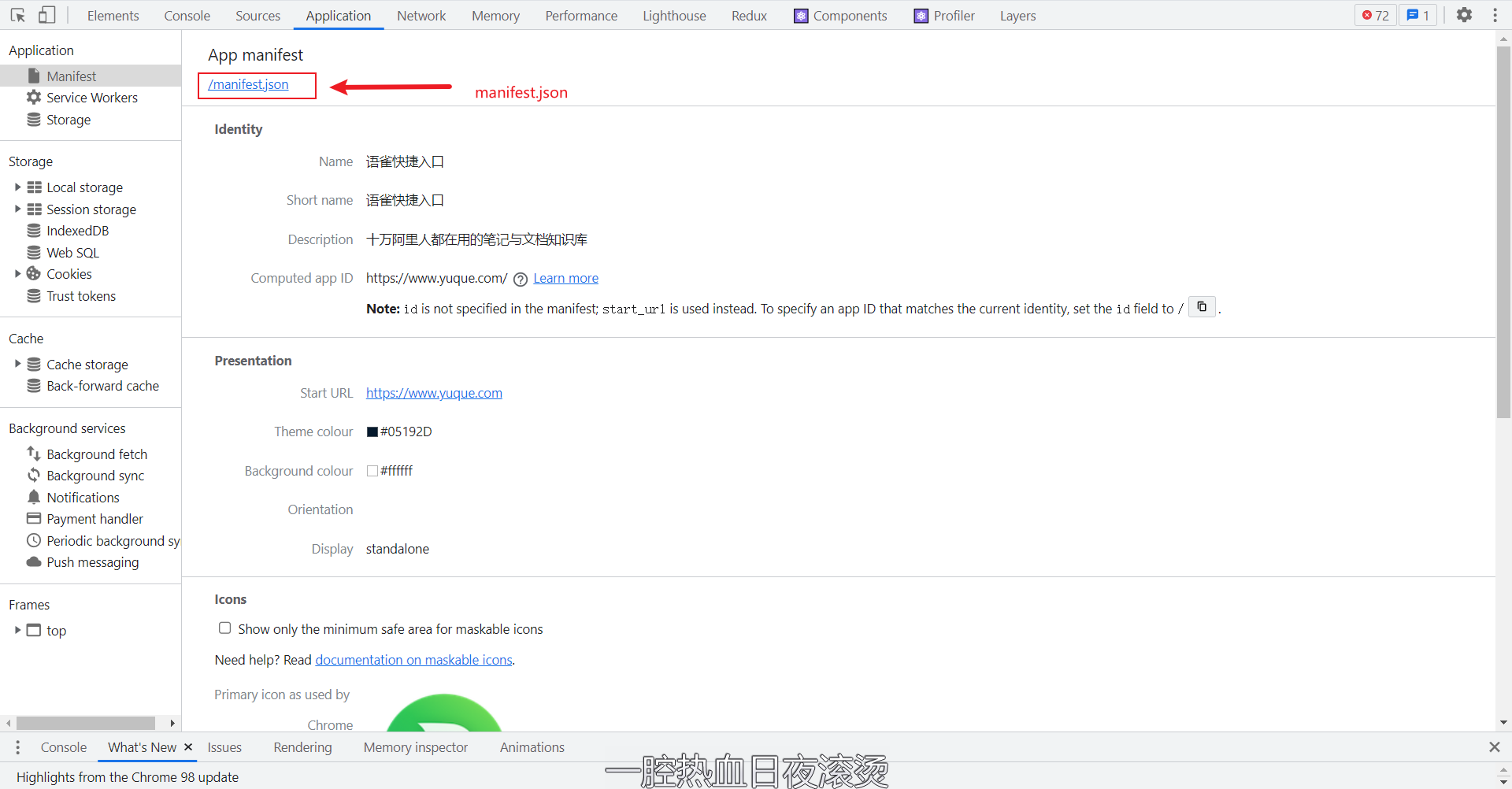Click the inspect element picker icon

pos(18,15)
